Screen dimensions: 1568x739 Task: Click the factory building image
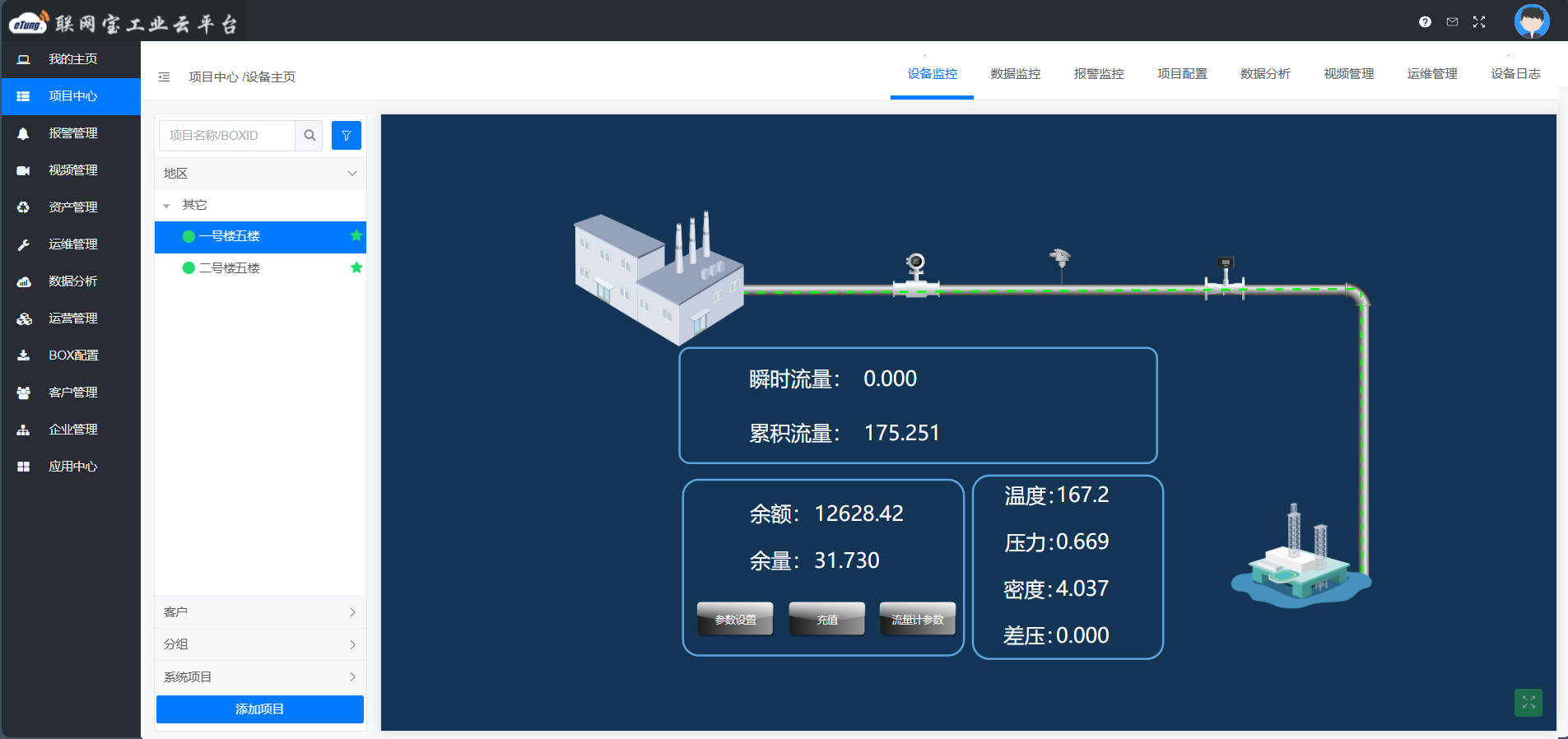658,277
